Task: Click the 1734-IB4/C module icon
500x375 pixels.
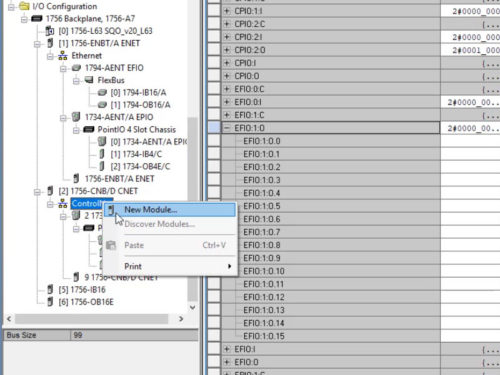Action: (102, 154)
